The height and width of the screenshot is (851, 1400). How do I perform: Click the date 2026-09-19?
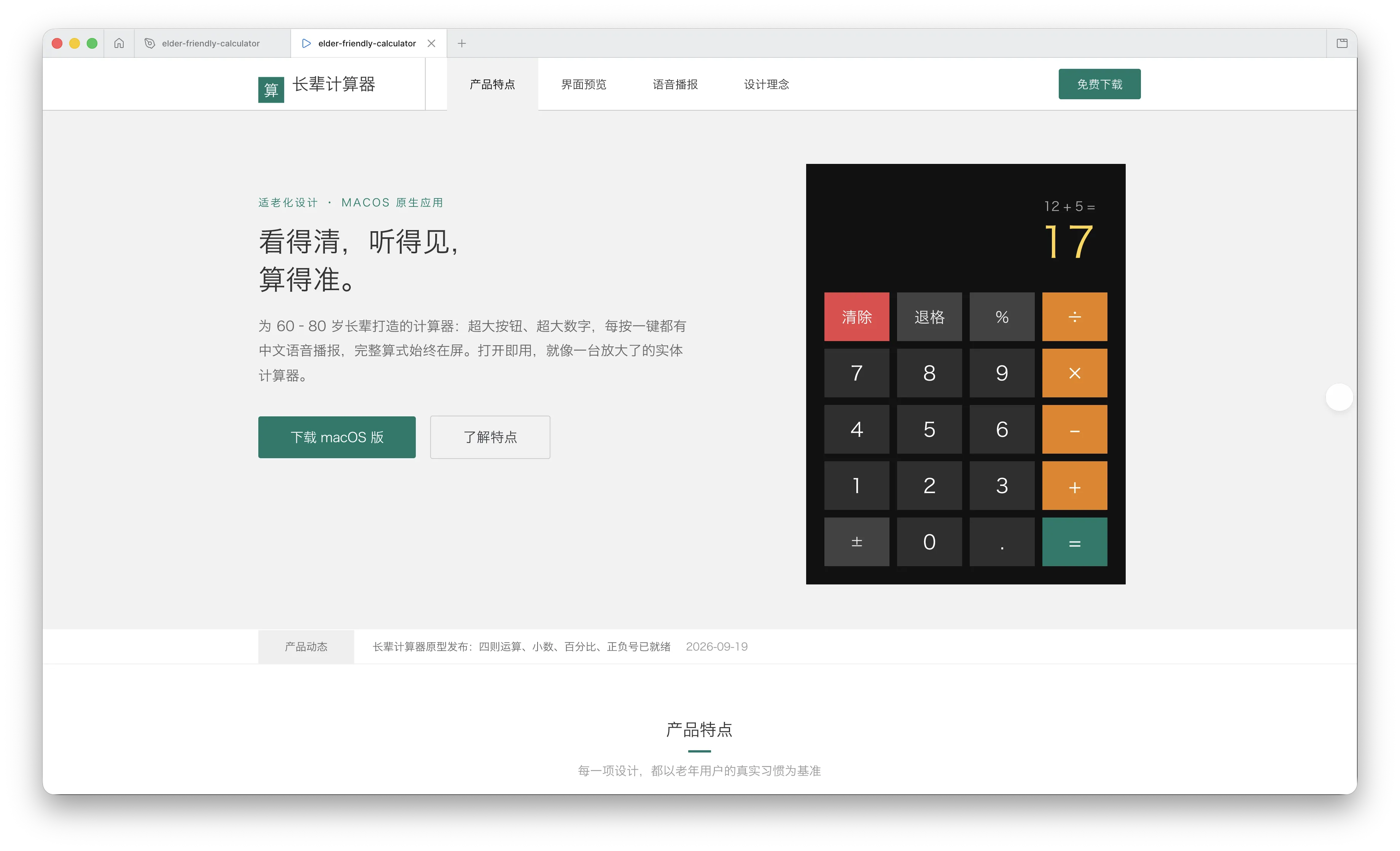716,646
